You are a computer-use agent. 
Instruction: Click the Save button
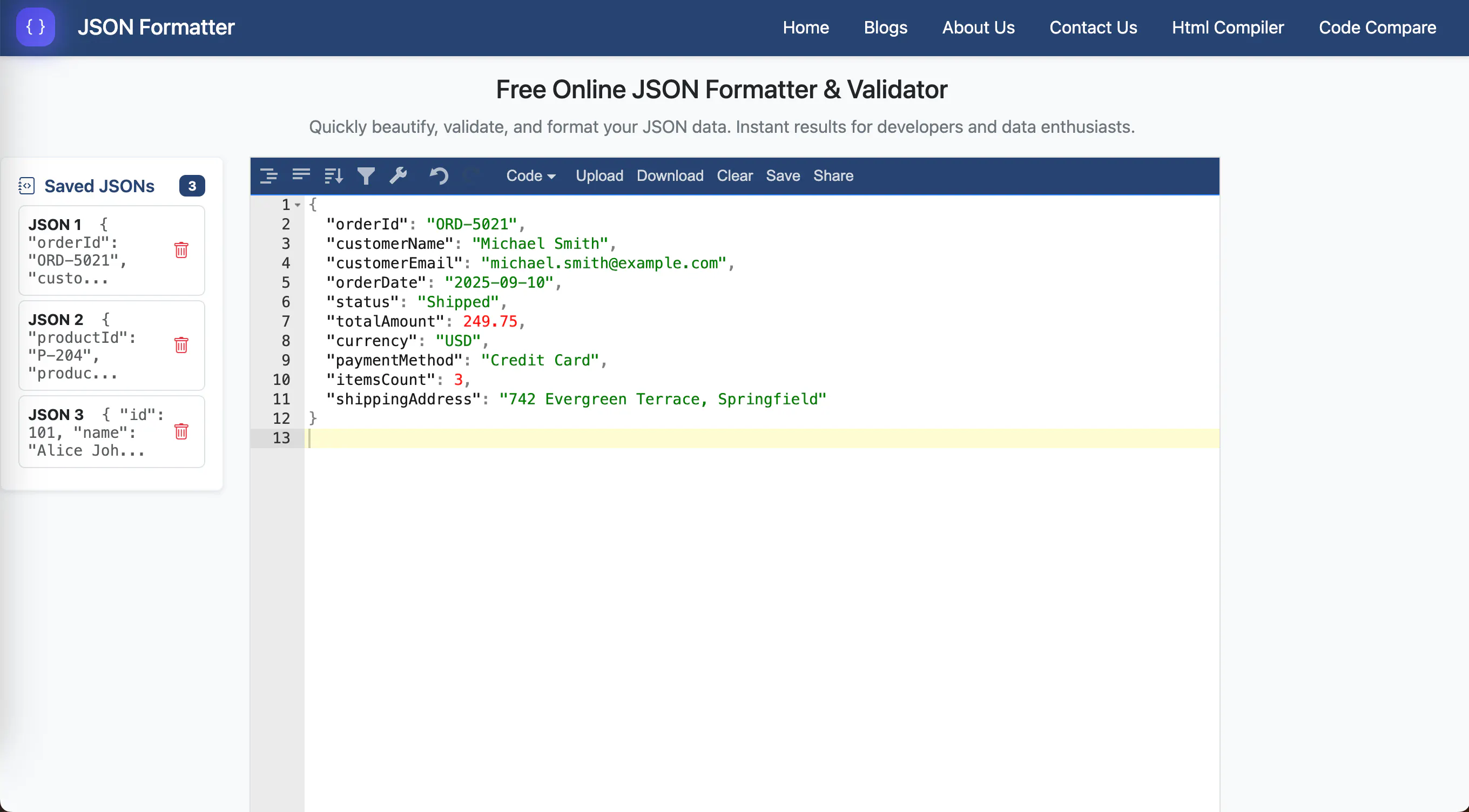783,175
